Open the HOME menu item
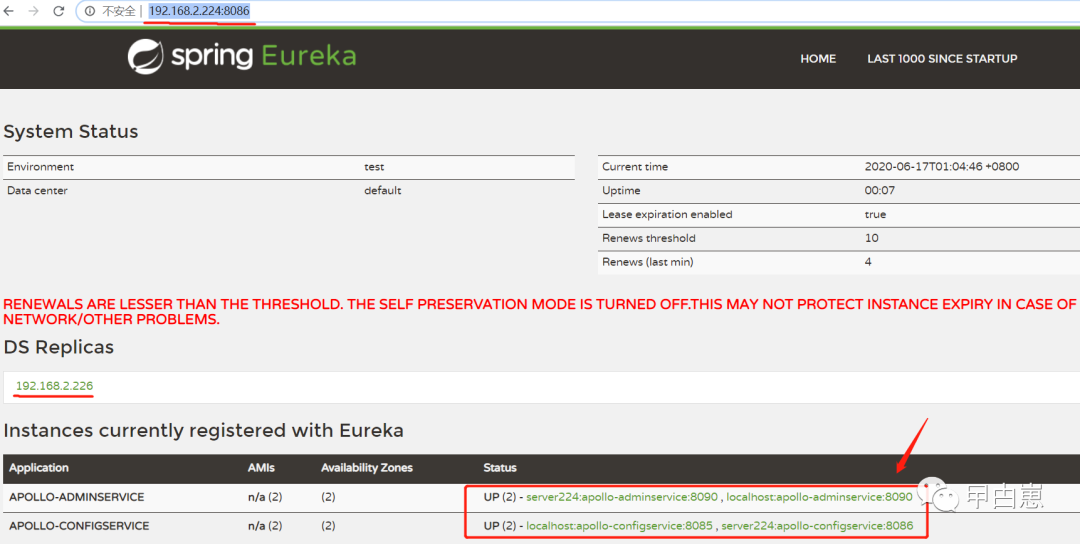1080x544 pixels. (x=818, y=59)
